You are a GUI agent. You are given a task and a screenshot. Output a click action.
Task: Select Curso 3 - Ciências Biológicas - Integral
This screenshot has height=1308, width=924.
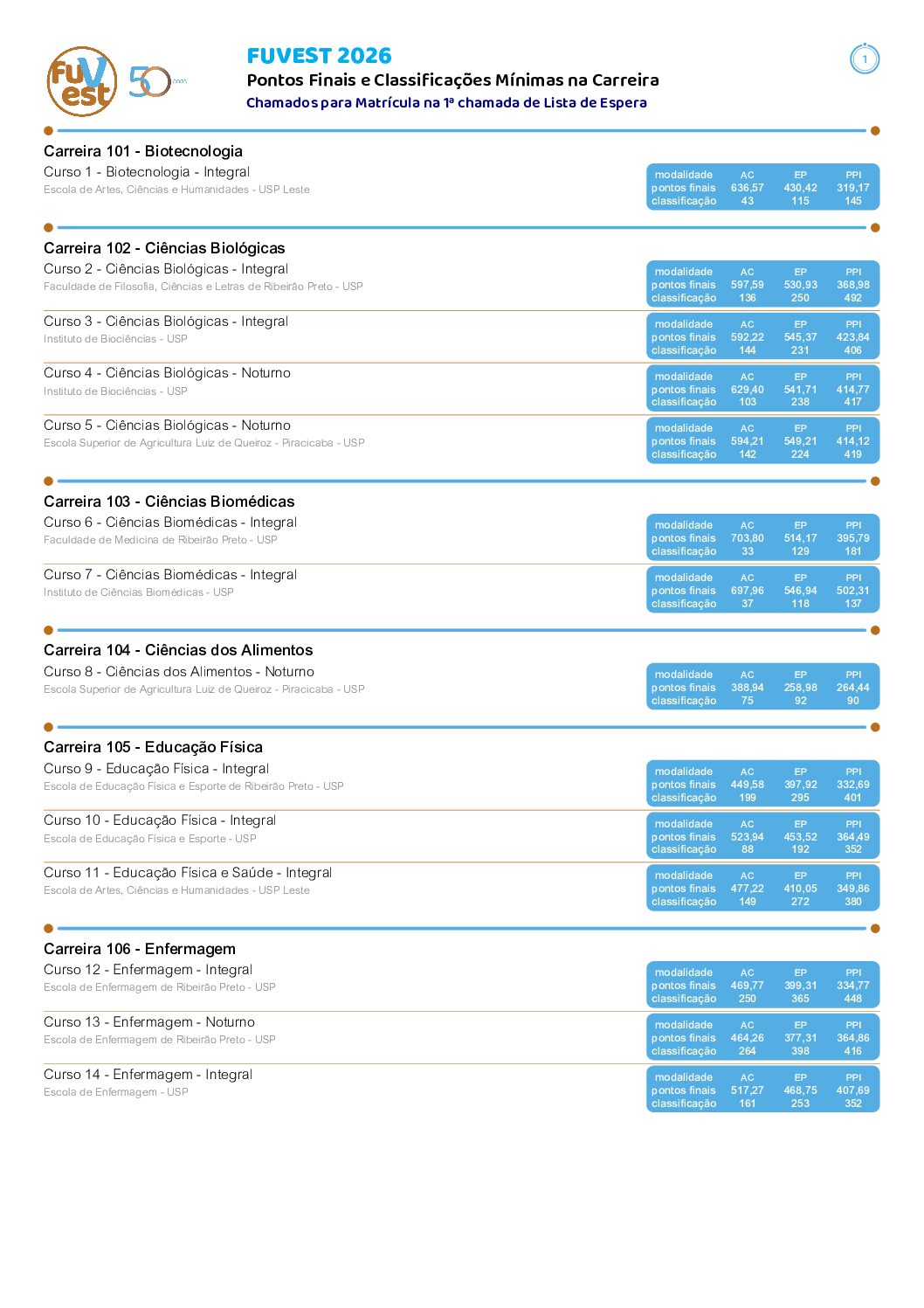[166, 322]
